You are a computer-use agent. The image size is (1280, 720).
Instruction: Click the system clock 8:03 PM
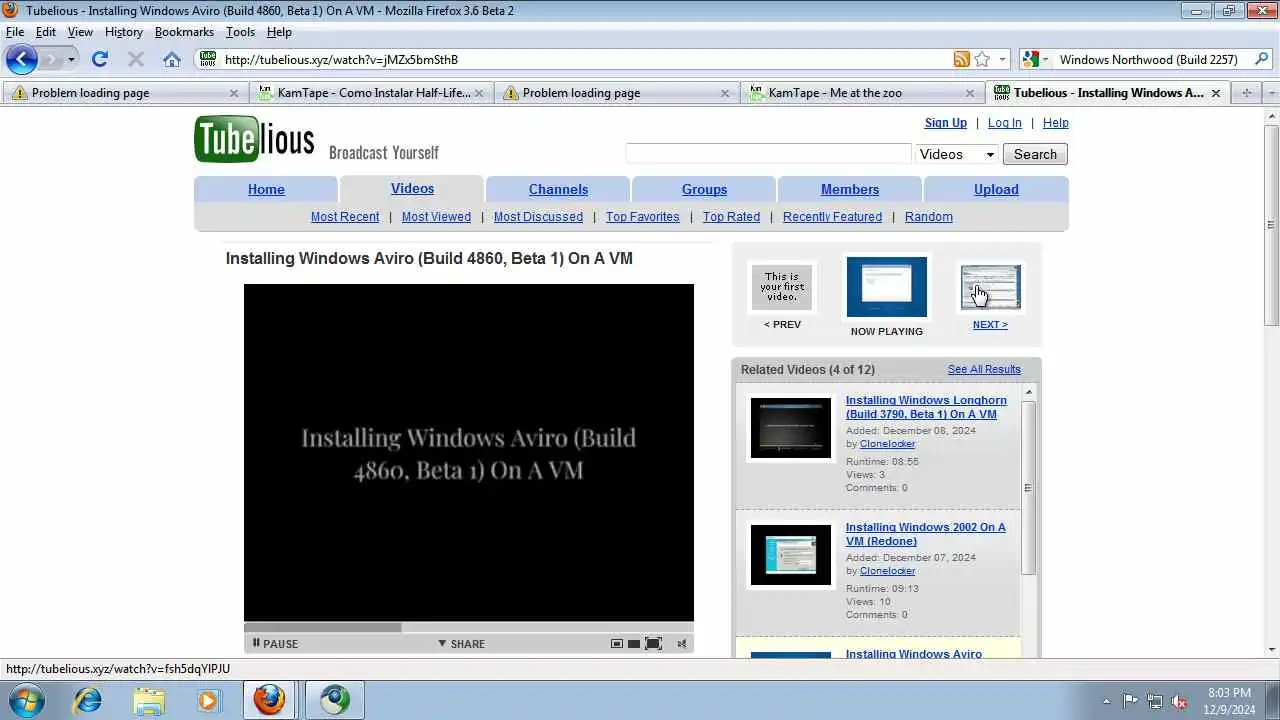click(1230, 693)
